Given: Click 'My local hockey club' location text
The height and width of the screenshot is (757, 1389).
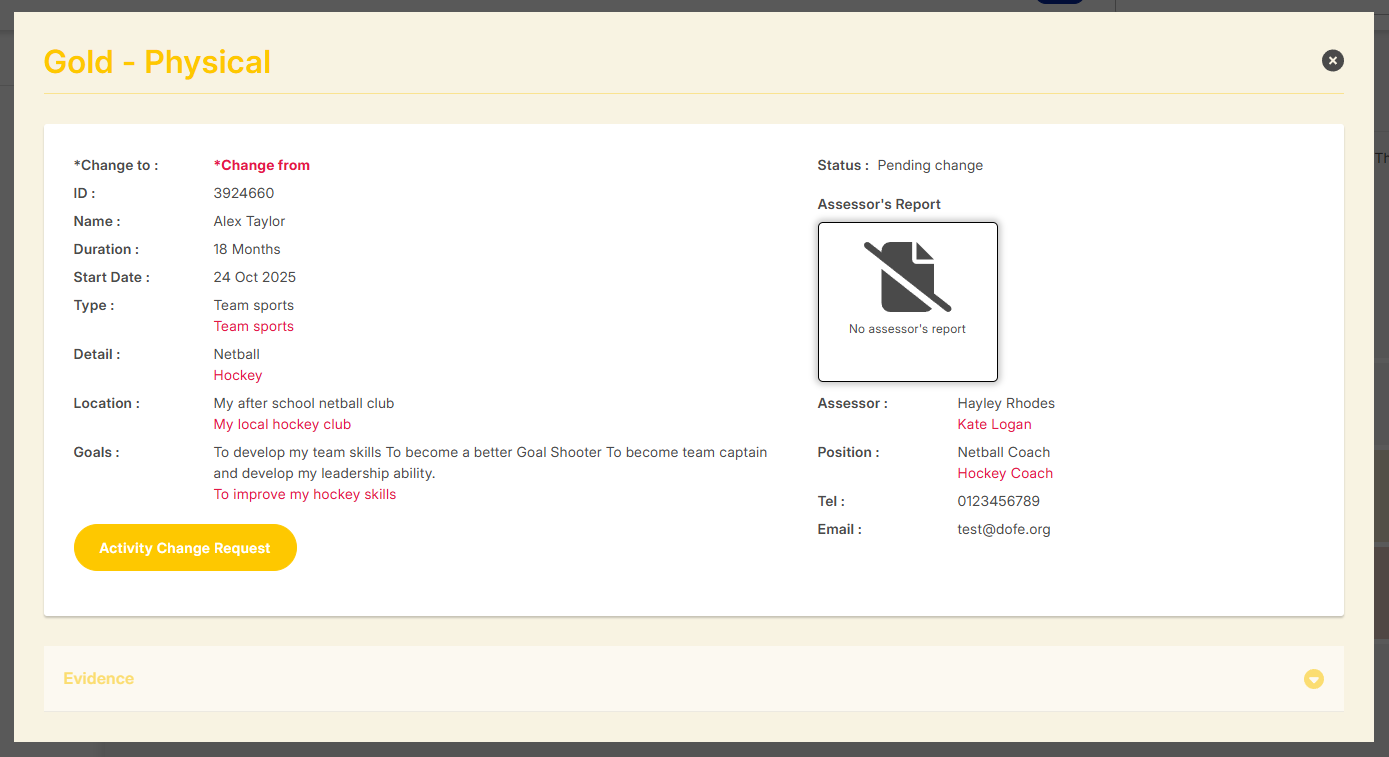Looking at the screenshot, I should 282,424.
